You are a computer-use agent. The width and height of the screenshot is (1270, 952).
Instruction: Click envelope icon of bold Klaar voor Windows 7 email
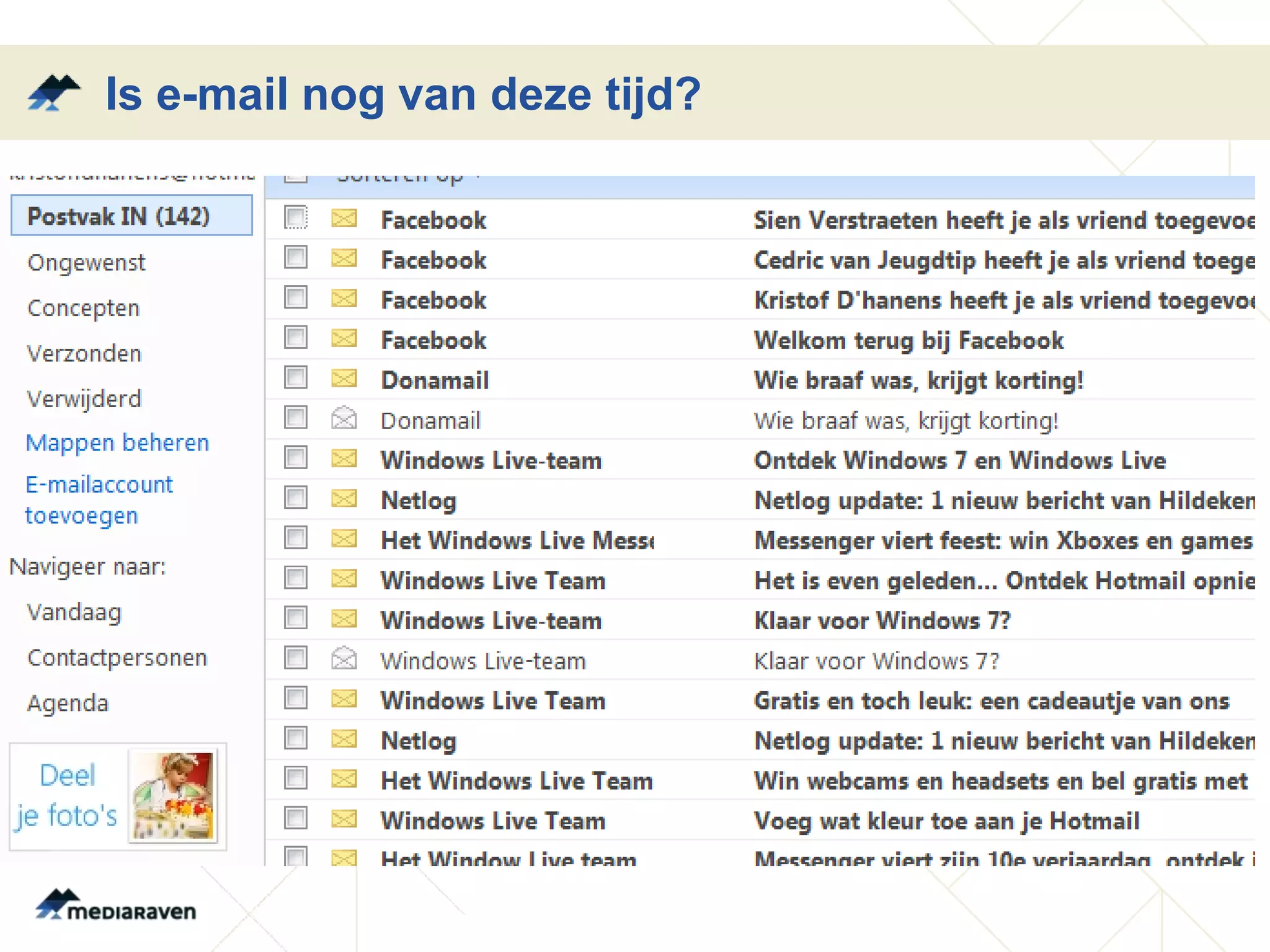[344, 619]
